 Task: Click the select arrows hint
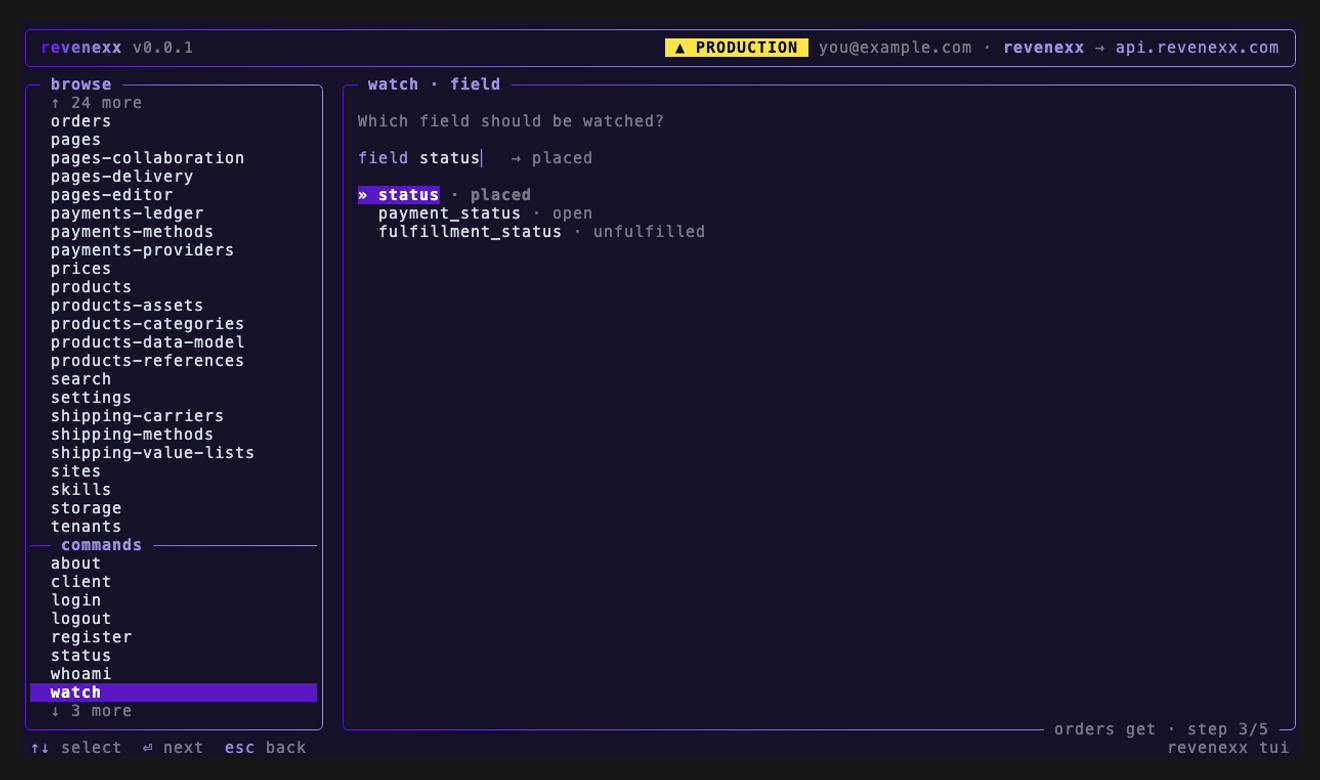coord(76,748)
